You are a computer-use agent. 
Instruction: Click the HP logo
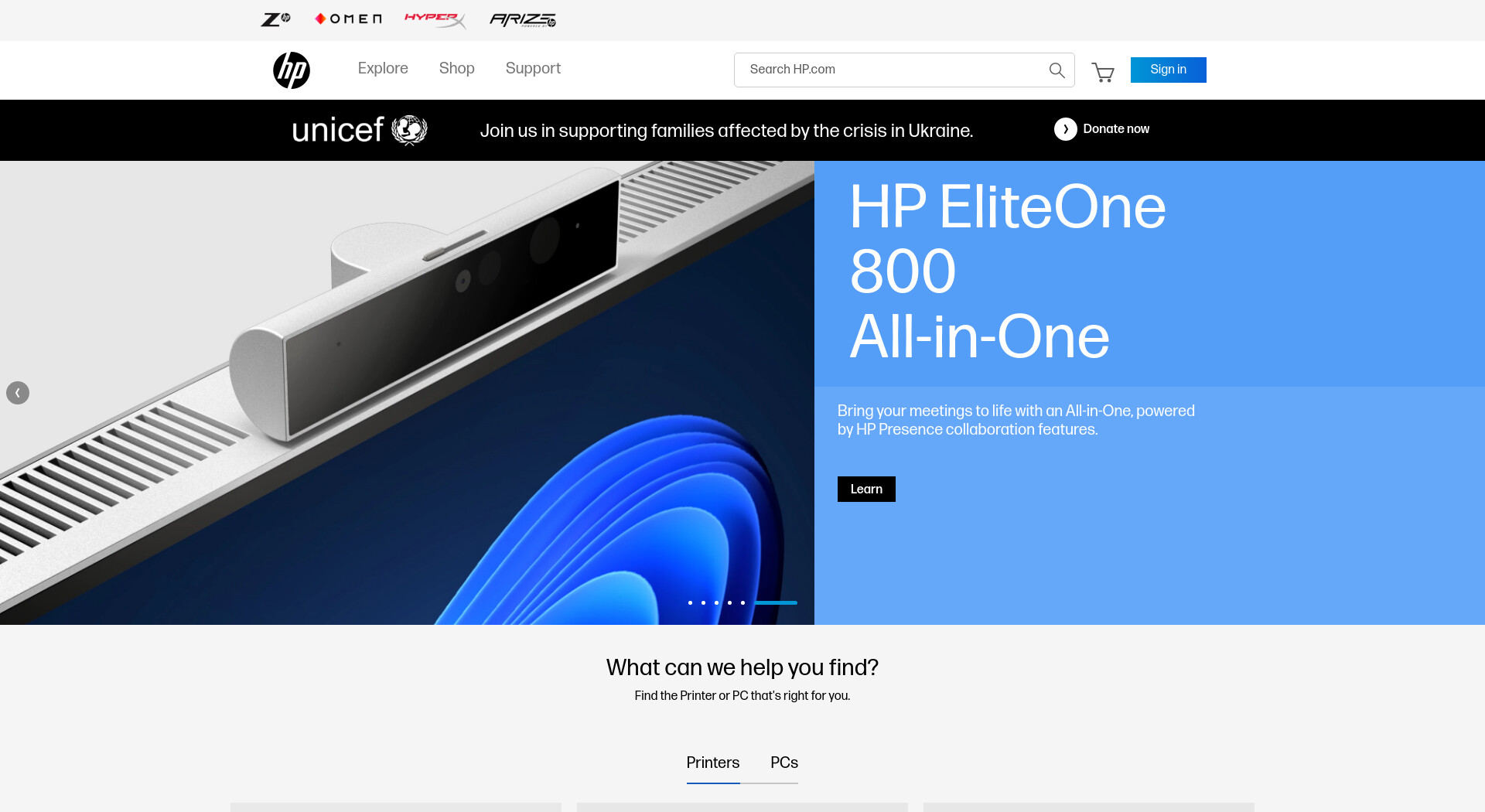292,70
